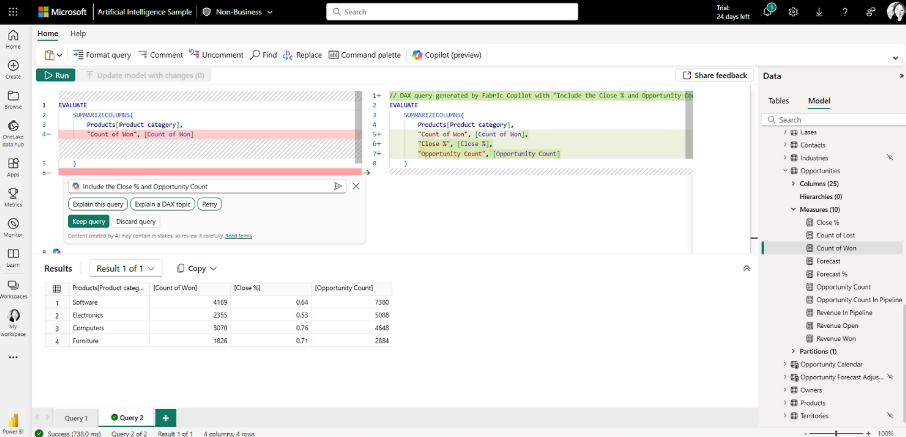
Task: Open Copilot (preview)
Action: coord(447,55)
